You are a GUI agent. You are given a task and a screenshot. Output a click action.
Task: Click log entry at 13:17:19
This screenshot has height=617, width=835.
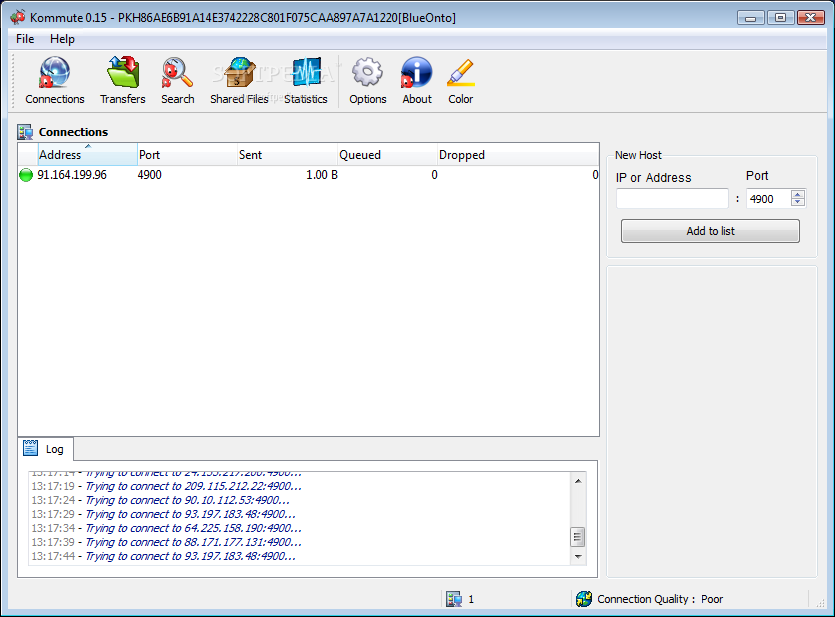[166, 486]
